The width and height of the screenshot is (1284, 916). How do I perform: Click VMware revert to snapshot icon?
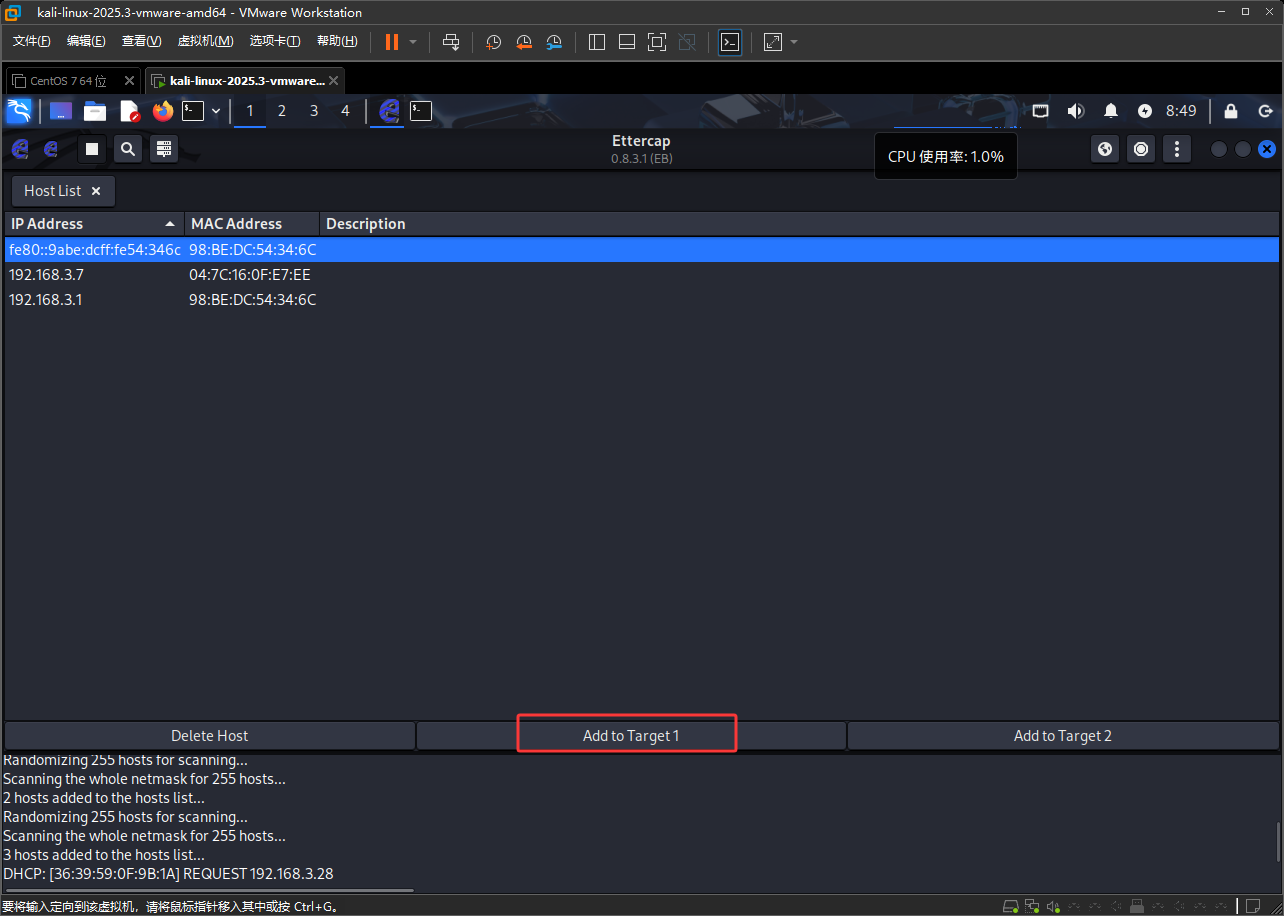(x=524, y=42)
